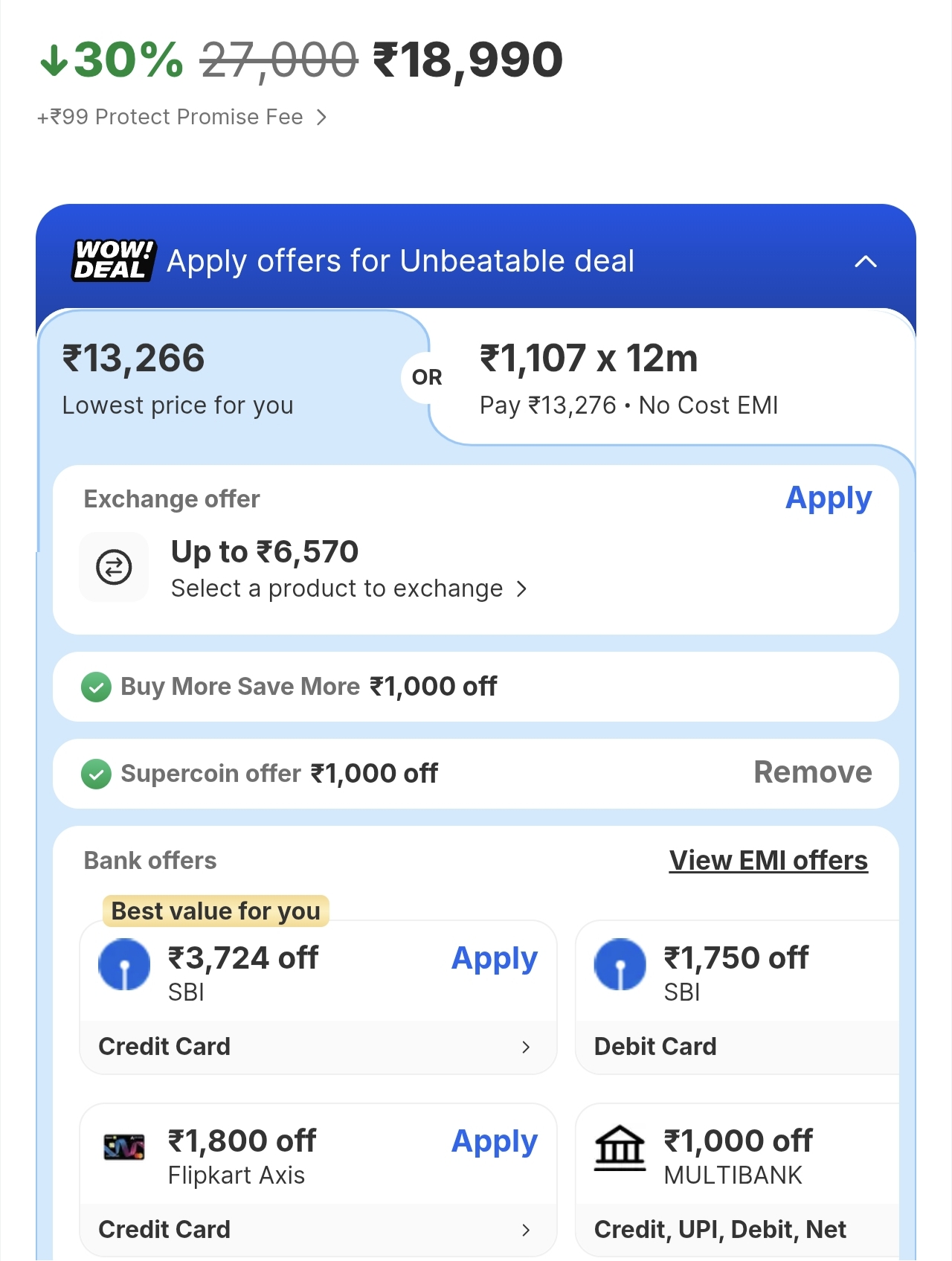The height and width of the screenshot is (1261, 952).
Task: Apply the Flipkart Axis ₹1,800 off offer
Action: (494, 1142)
